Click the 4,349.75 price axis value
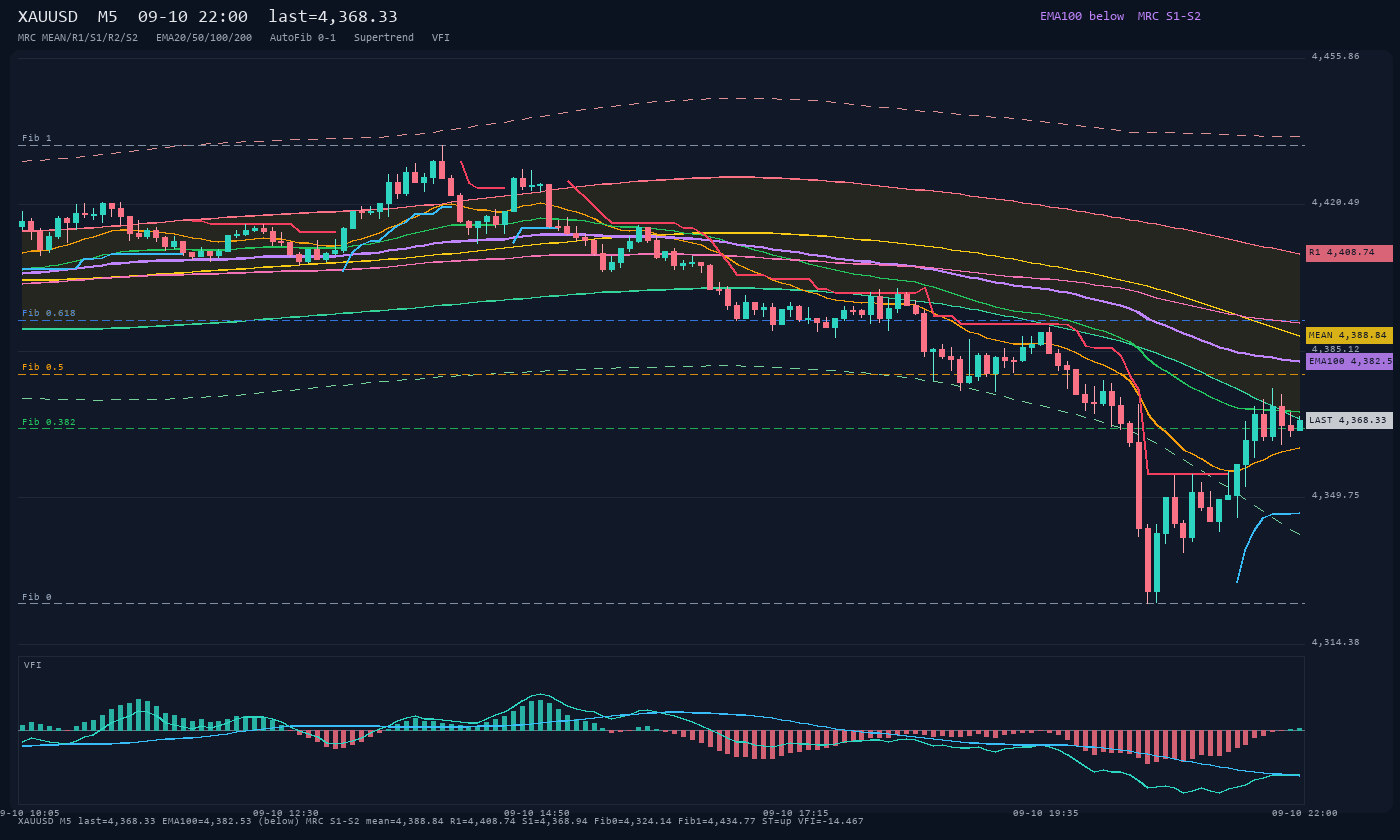 [x=1335, y=495]
